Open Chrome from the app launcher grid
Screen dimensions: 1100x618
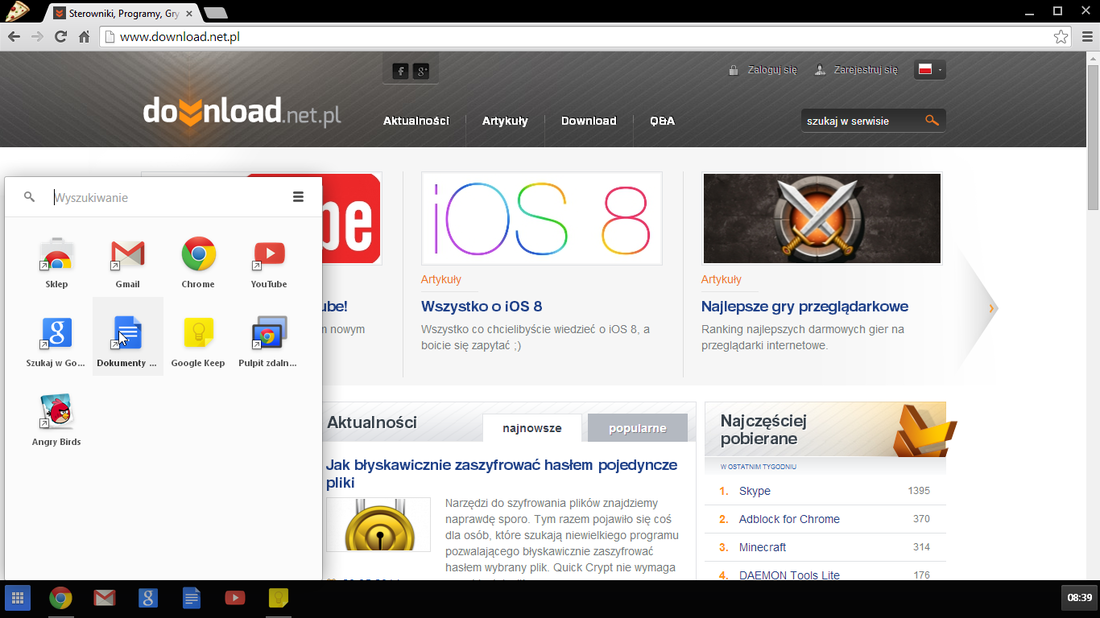[x=199, y=263]
